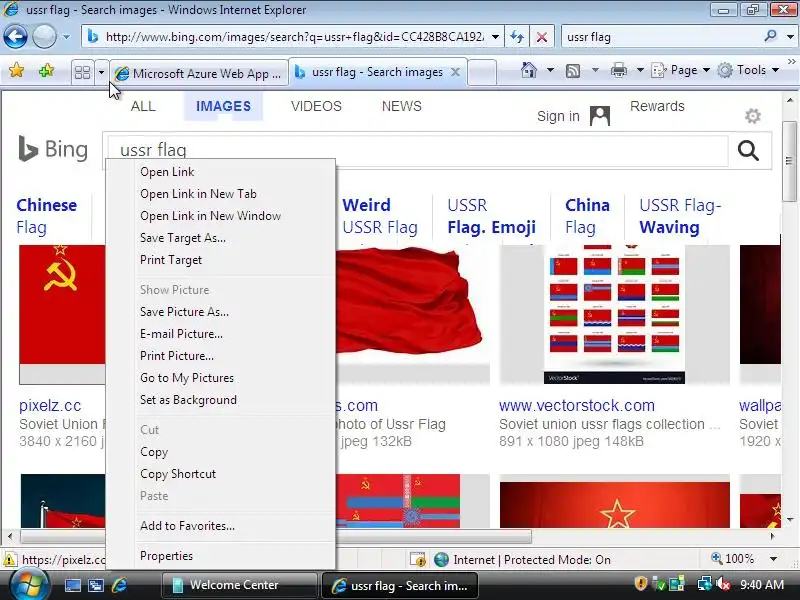This screenshot has height=600, width=800.
Task: Switch to Bing VIDEOS results
Action: (x=316, y=106)
